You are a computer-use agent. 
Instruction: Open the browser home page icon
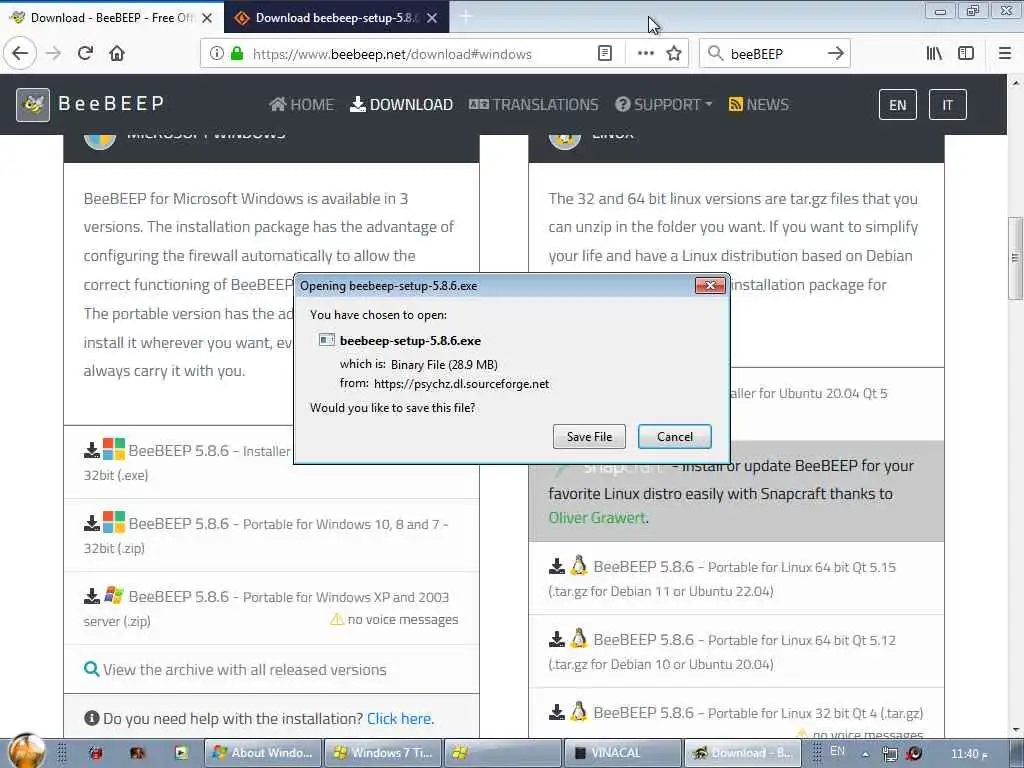coord(117,53)
